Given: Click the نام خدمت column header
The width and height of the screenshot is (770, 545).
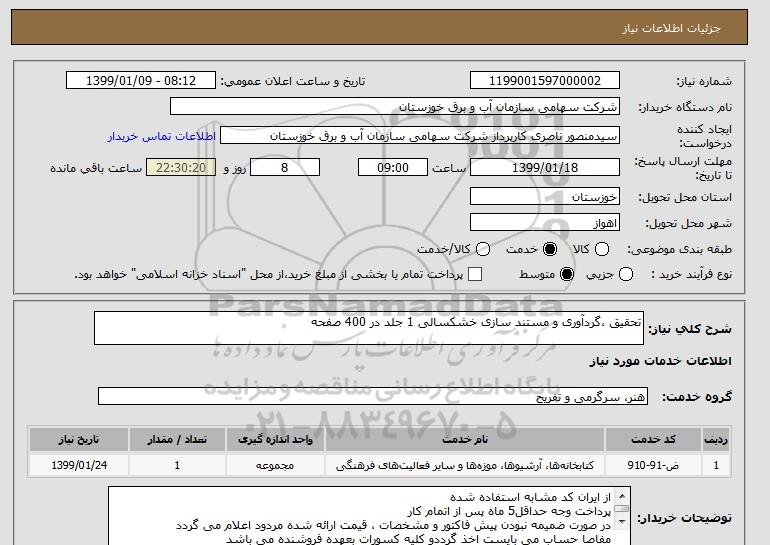Looking at the screenshot, I should (x=465, y=439).
